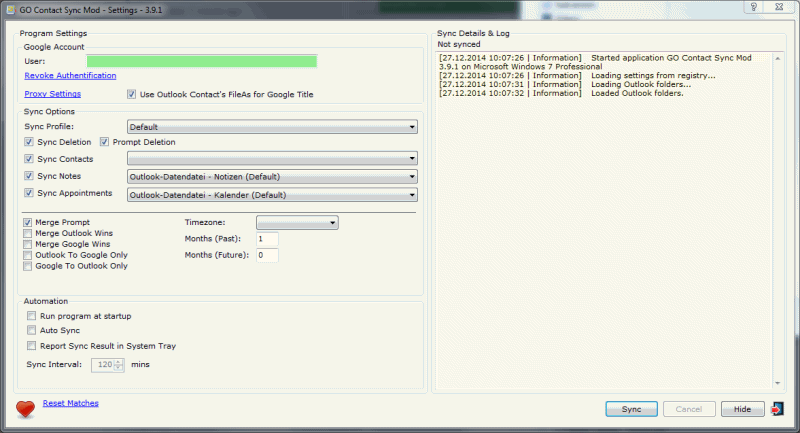Uncheck the Prompt Deletion checkbox
Screen dimensions: 800x433
click(105, 142)
